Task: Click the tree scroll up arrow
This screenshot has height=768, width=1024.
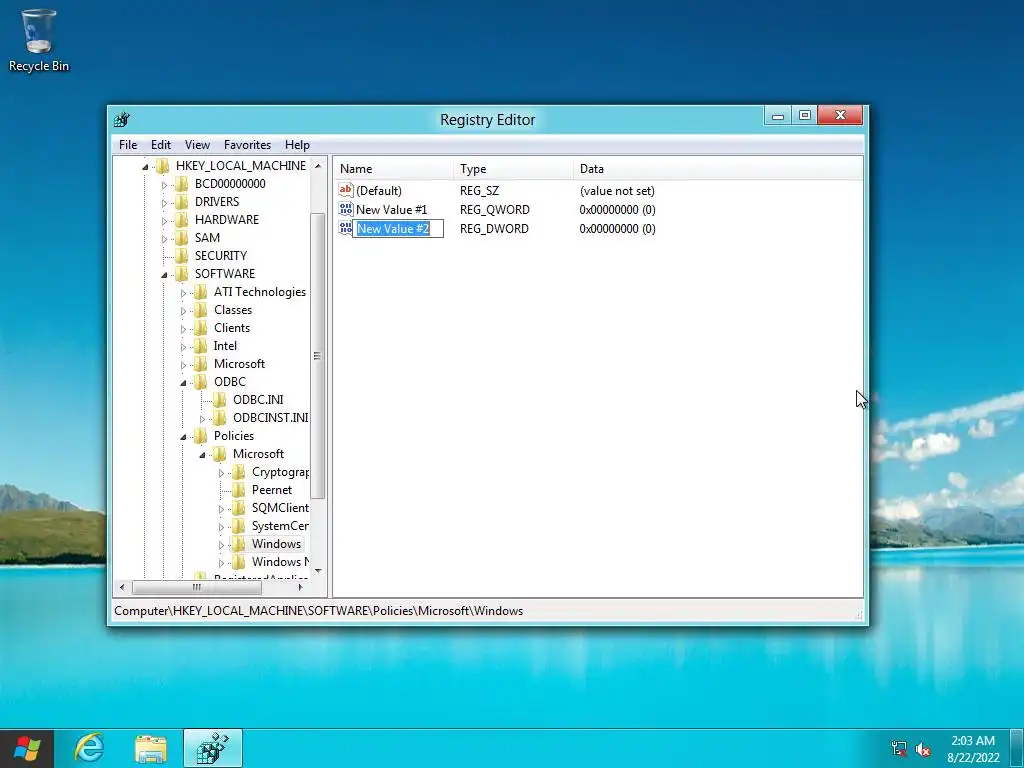Action: coord(318,166)
